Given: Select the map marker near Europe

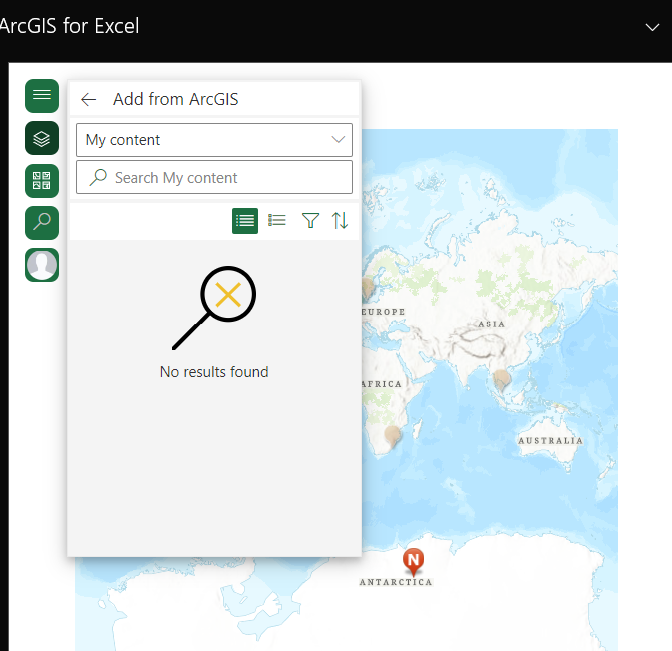Looking at the screenshot, I should (x=368, y=288).
